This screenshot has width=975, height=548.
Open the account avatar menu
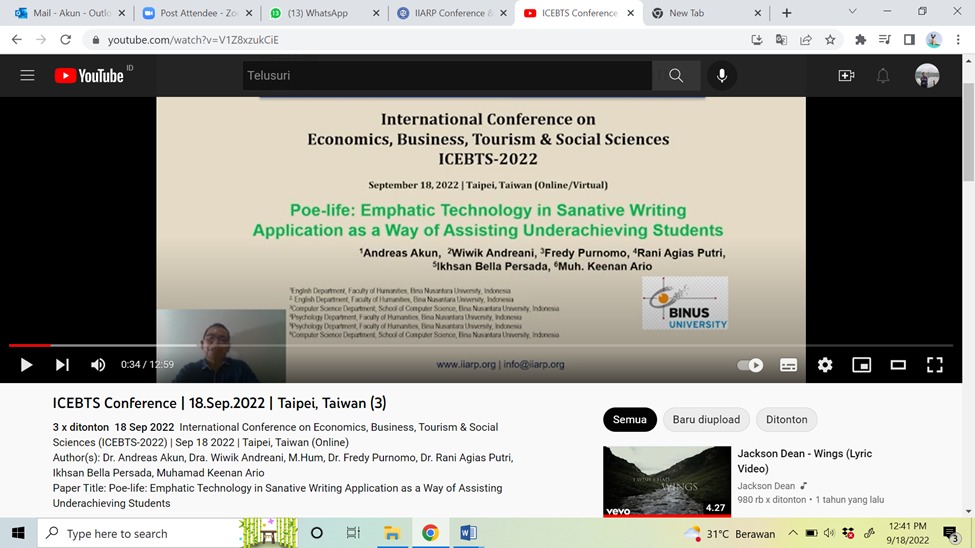927,76
